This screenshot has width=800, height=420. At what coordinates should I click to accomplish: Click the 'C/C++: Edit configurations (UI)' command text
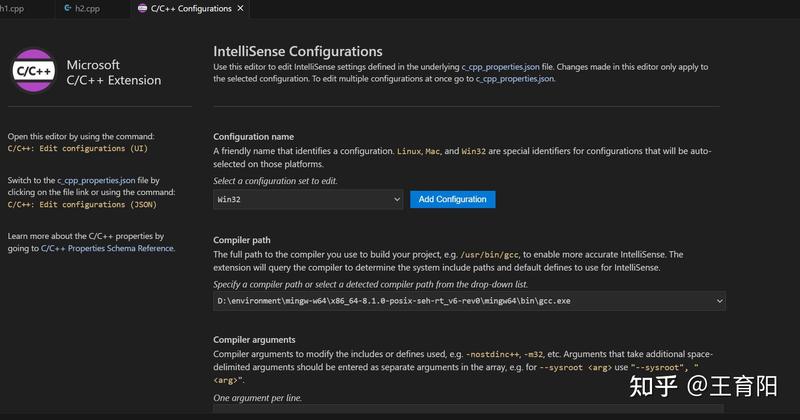tap(78, 149)
